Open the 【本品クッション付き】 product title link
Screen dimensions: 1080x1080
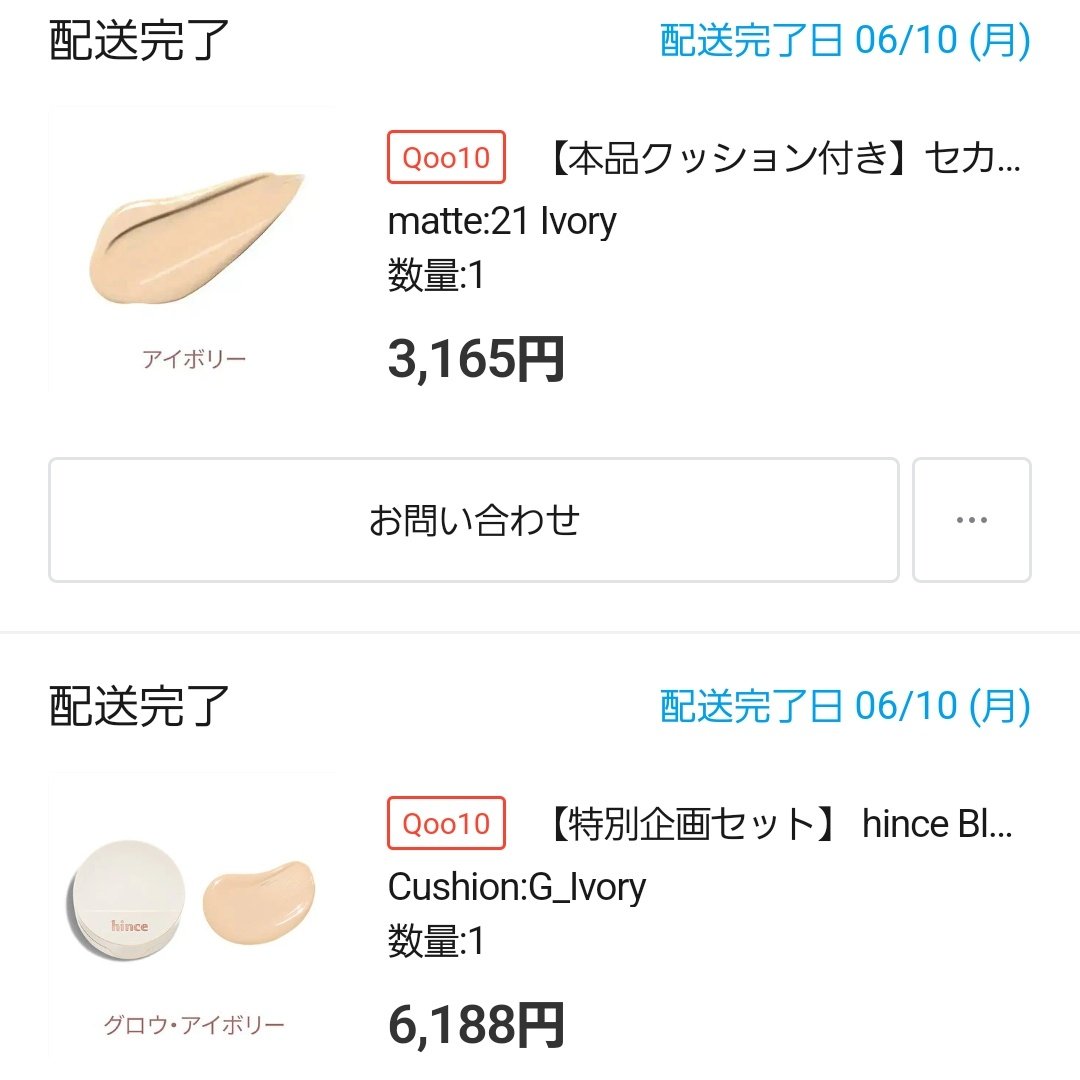click(x=786, y=158)
